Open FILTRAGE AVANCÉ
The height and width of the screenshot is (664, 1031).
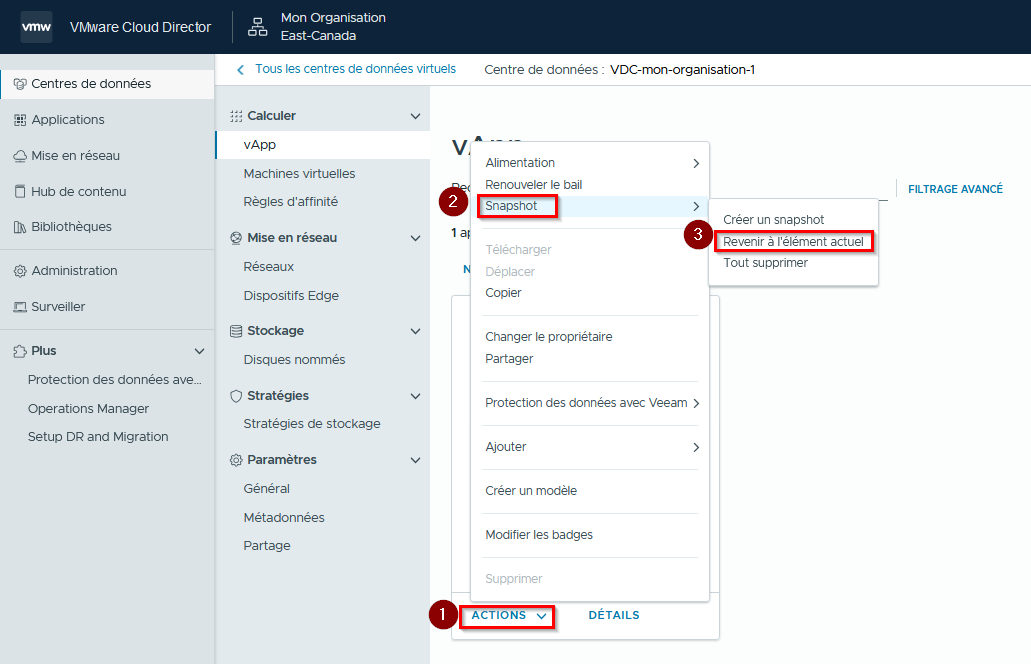click(x=955, y=189)
